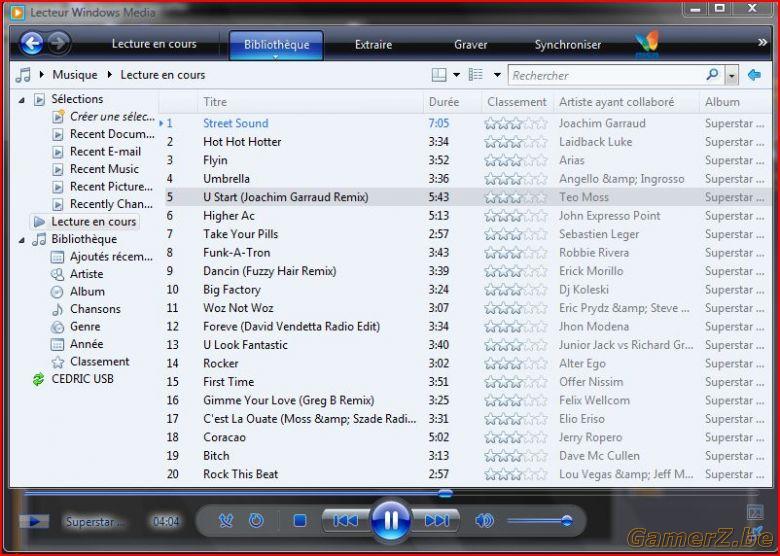Image resolution: width=780 pixels, height=556 pixels.
Task: Click the Année calendar icon in sidebar
Action: pos(58,344)
